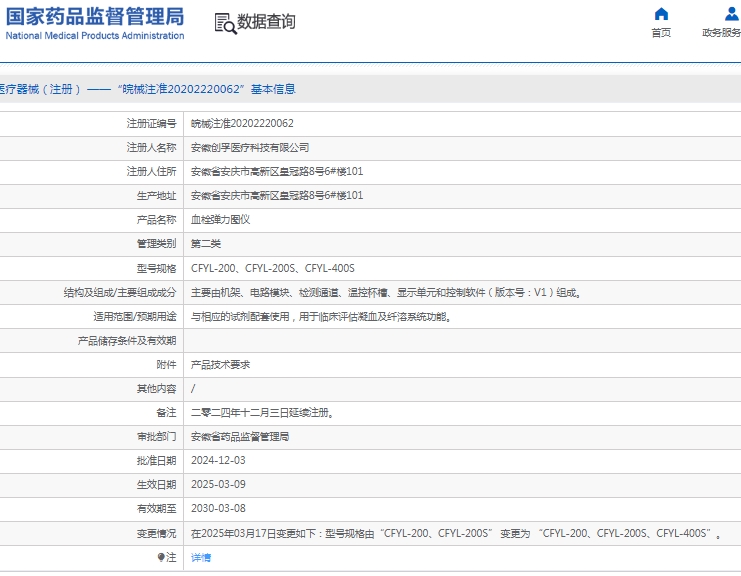
Task: Click the 变更情况 row label
Action: pos(156,533)
